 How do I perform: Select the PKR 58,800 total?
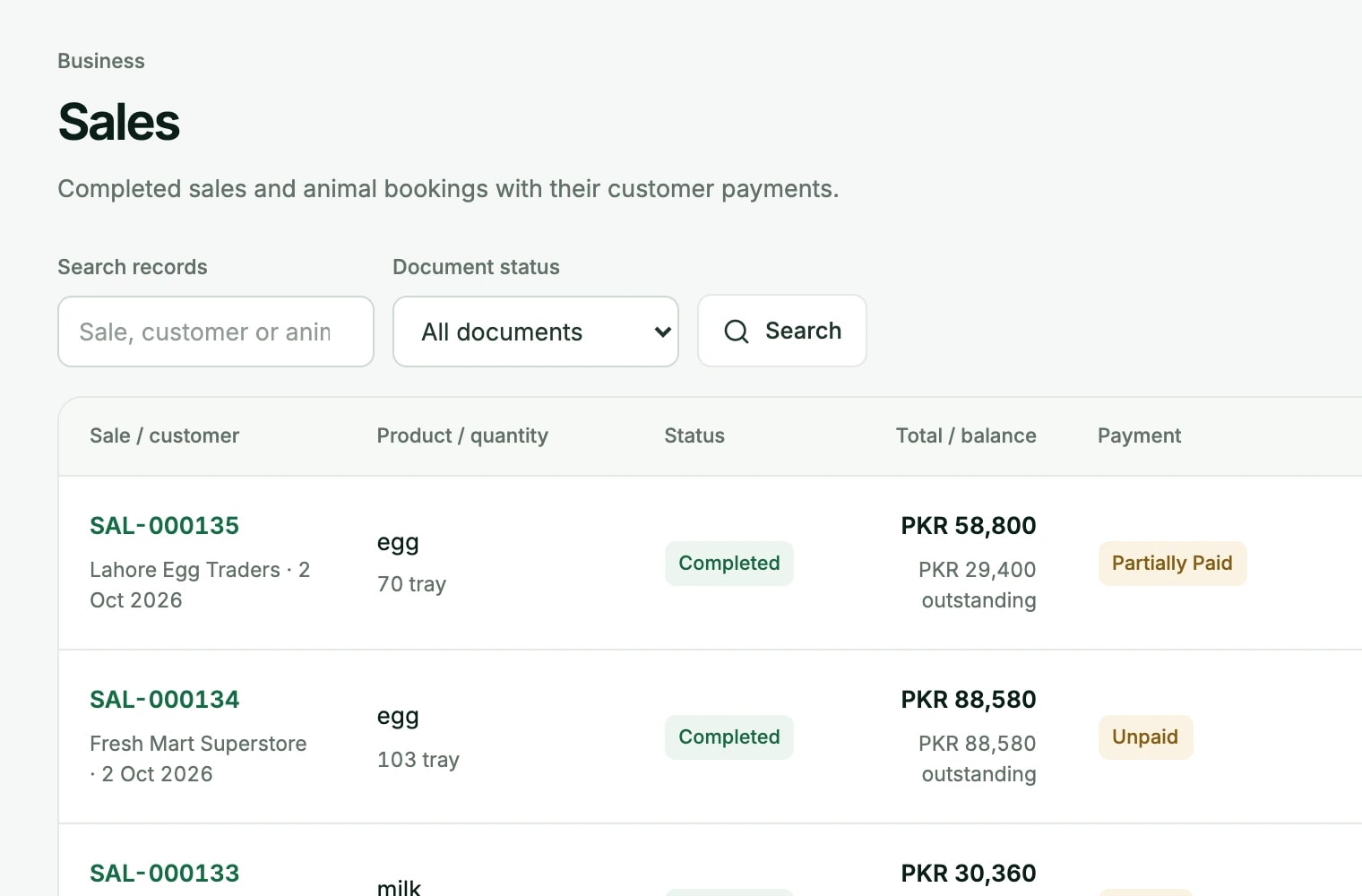tap(969, 525)
